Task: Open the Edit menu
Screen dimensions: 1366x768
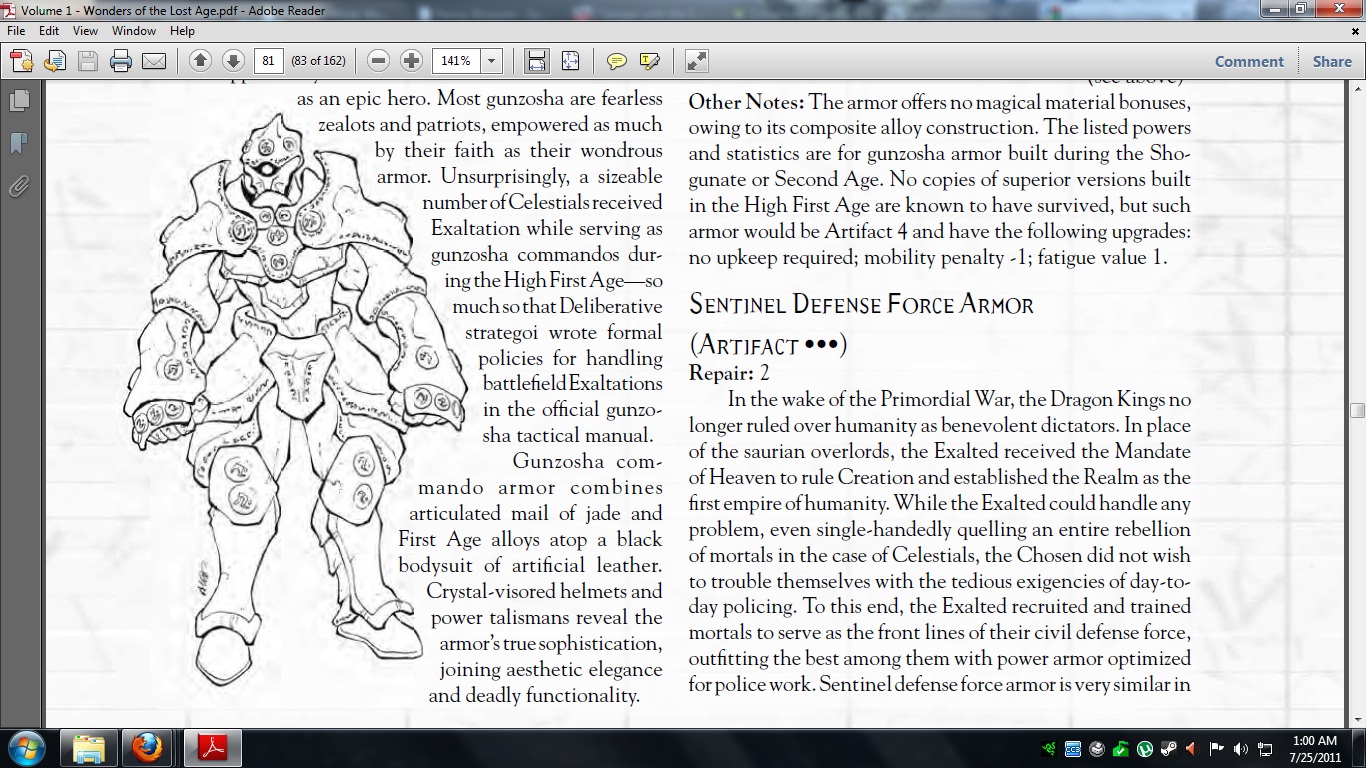Action: [x=49, y=31]
